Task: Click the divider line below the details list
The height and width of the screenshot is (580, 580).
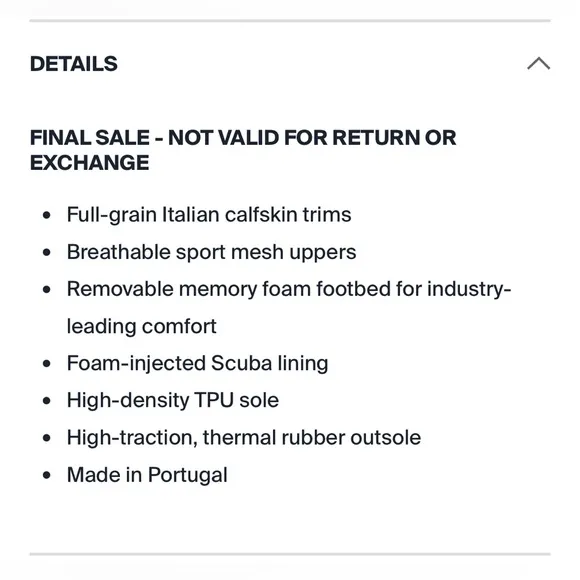Action: [x=290, y=554]
